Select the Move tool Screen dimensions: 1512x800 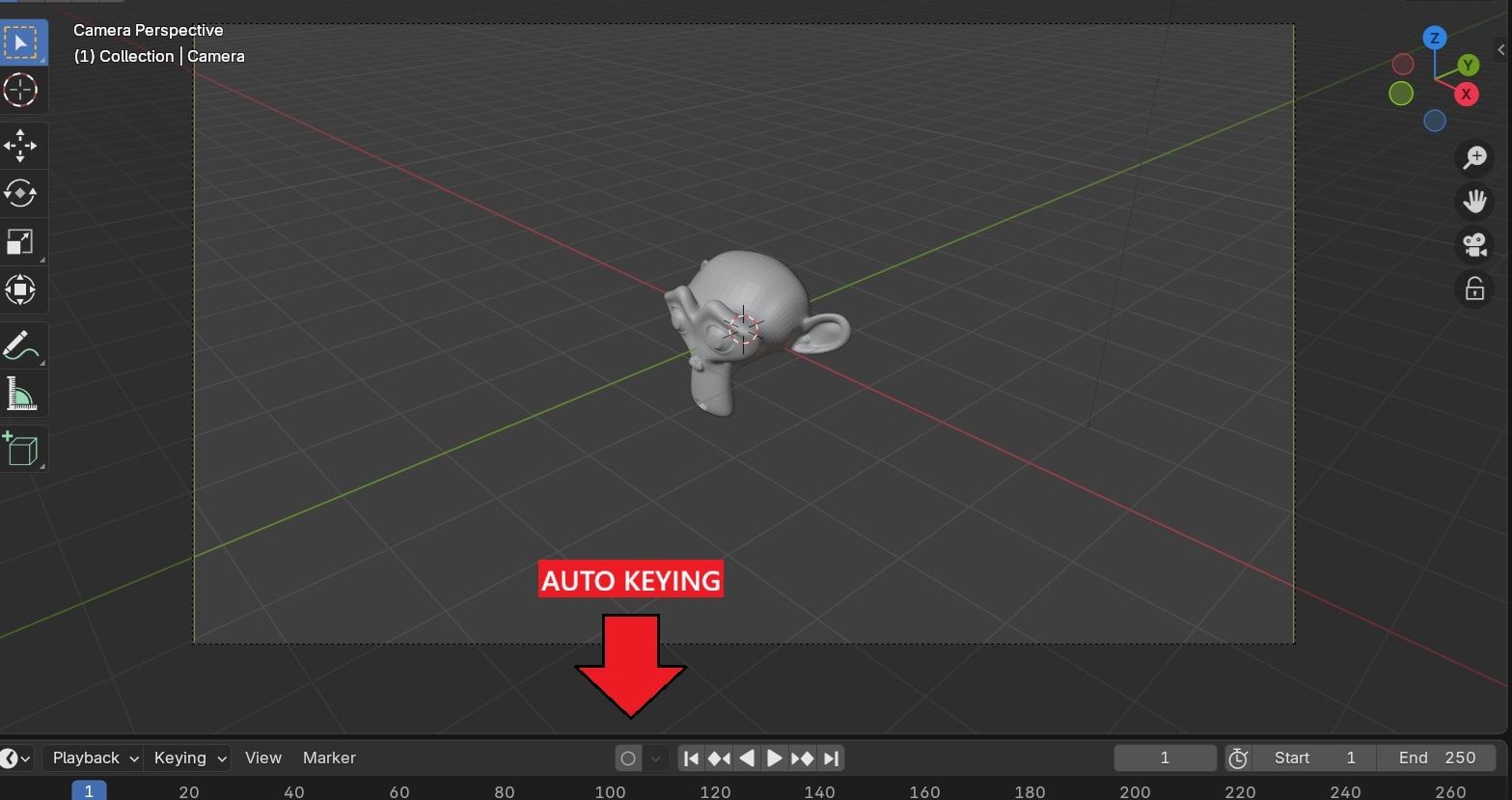tap(21, 145)
